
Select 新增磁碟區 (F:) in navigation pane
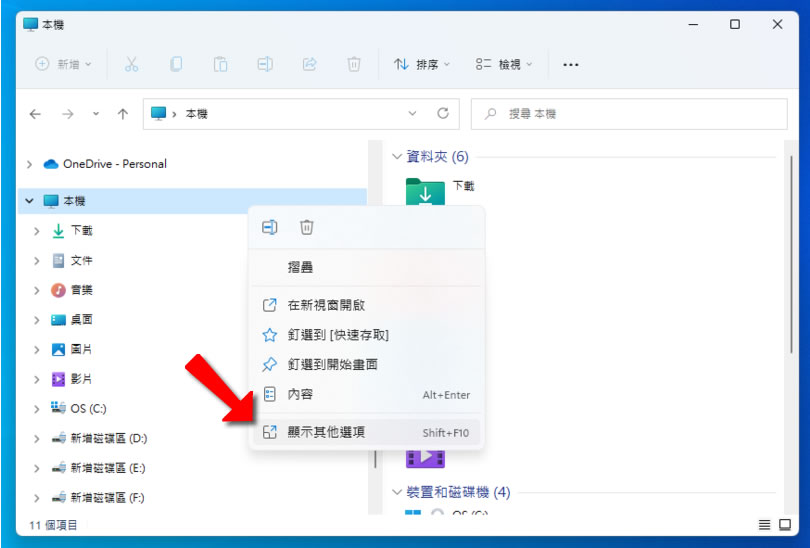coord(99,498)
